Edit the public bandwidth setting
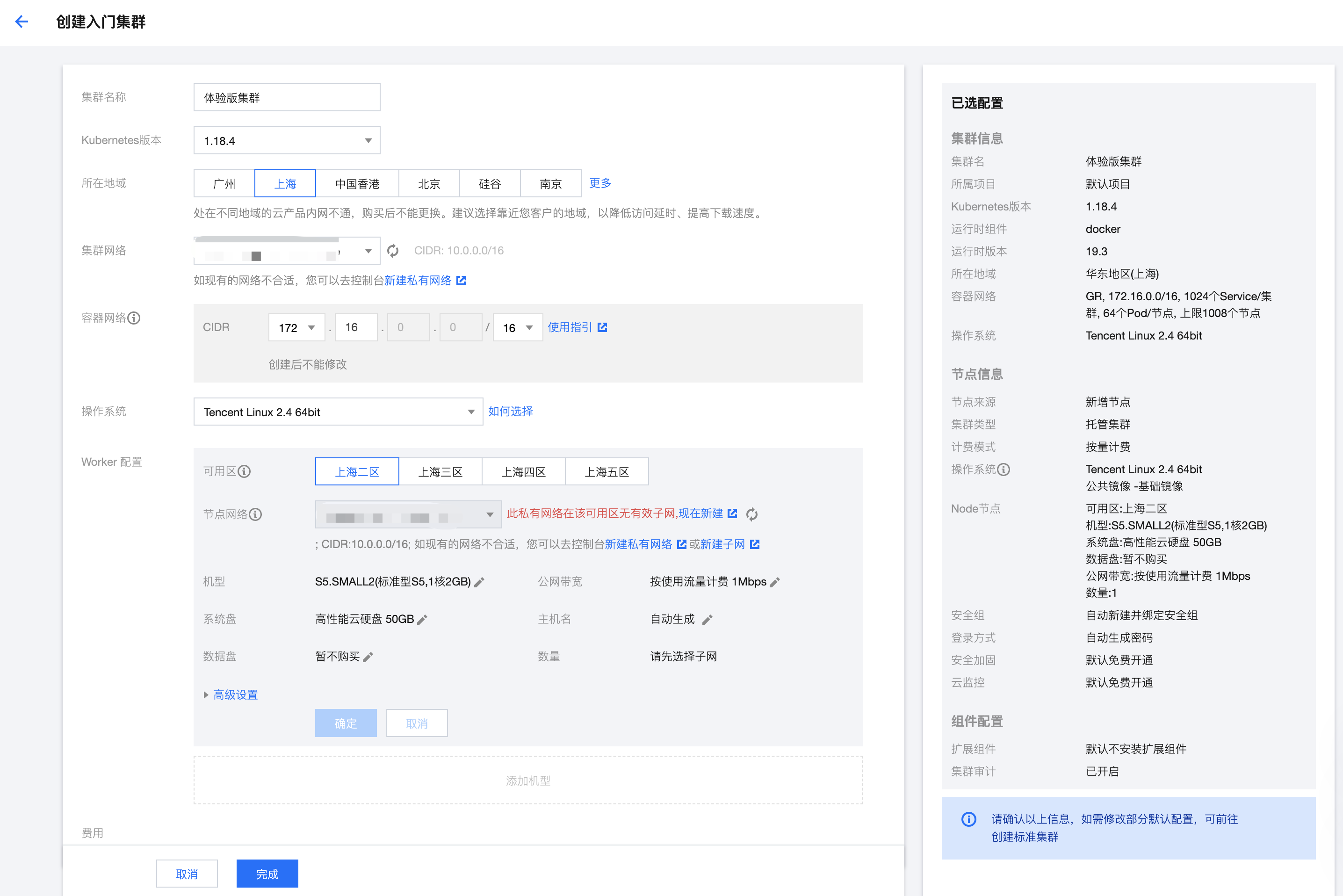This screenshot has width=1343, height=896. (x=775, y=582)
